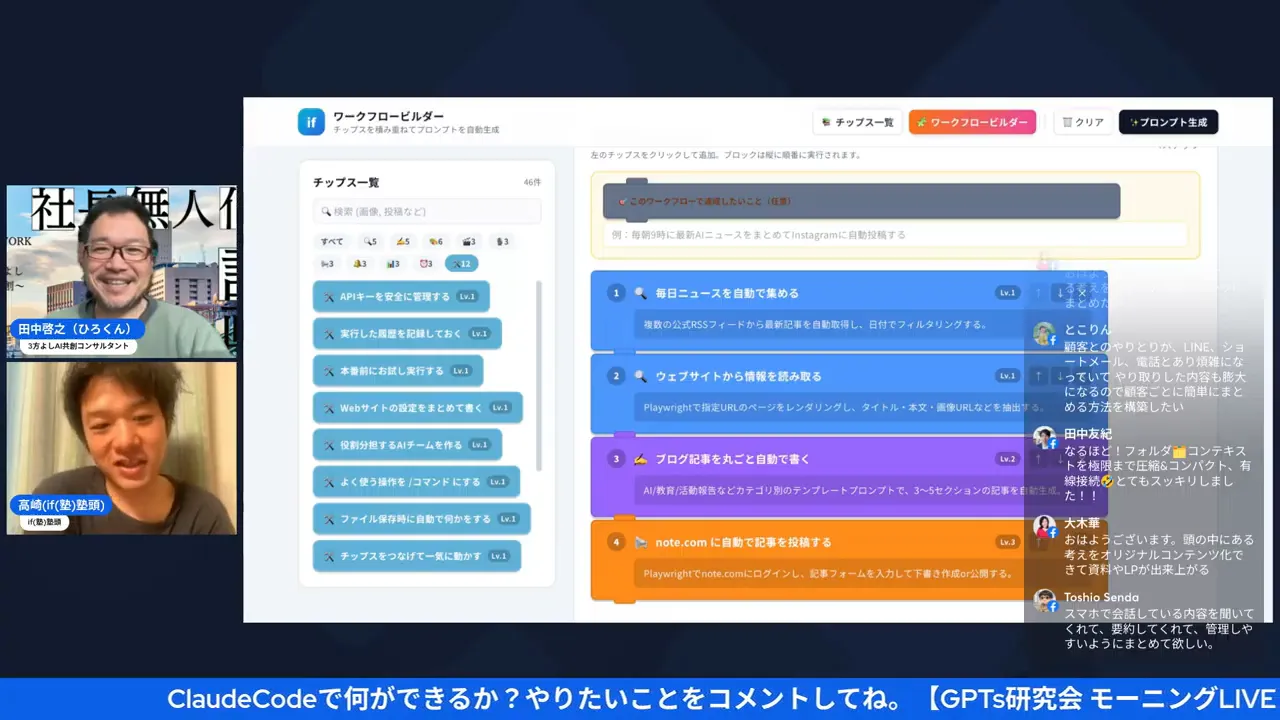Image resolution: width=1280 pixels, height=720 pixels.
Task: Add the チップスをつなげて一気に動かす chip
Action: pos(417,555)
